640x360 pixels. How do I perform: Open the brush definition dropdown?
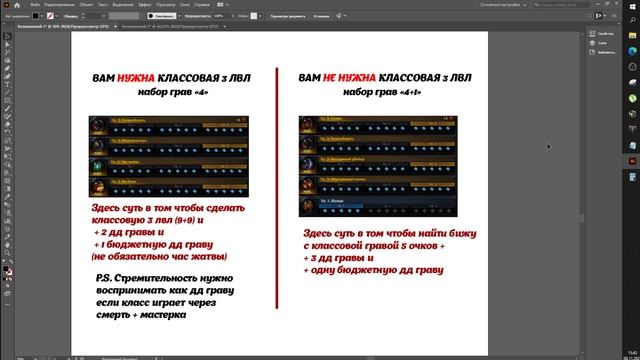pyautogui.click(x=180, y=16)
